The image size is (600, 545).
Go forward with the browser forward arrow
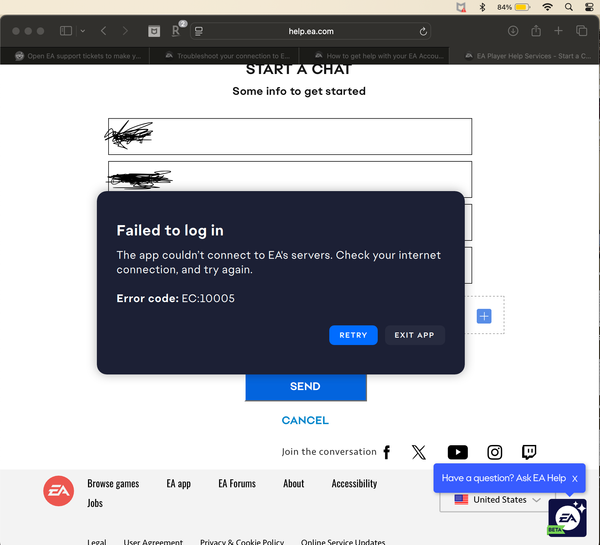pos(125,31)
